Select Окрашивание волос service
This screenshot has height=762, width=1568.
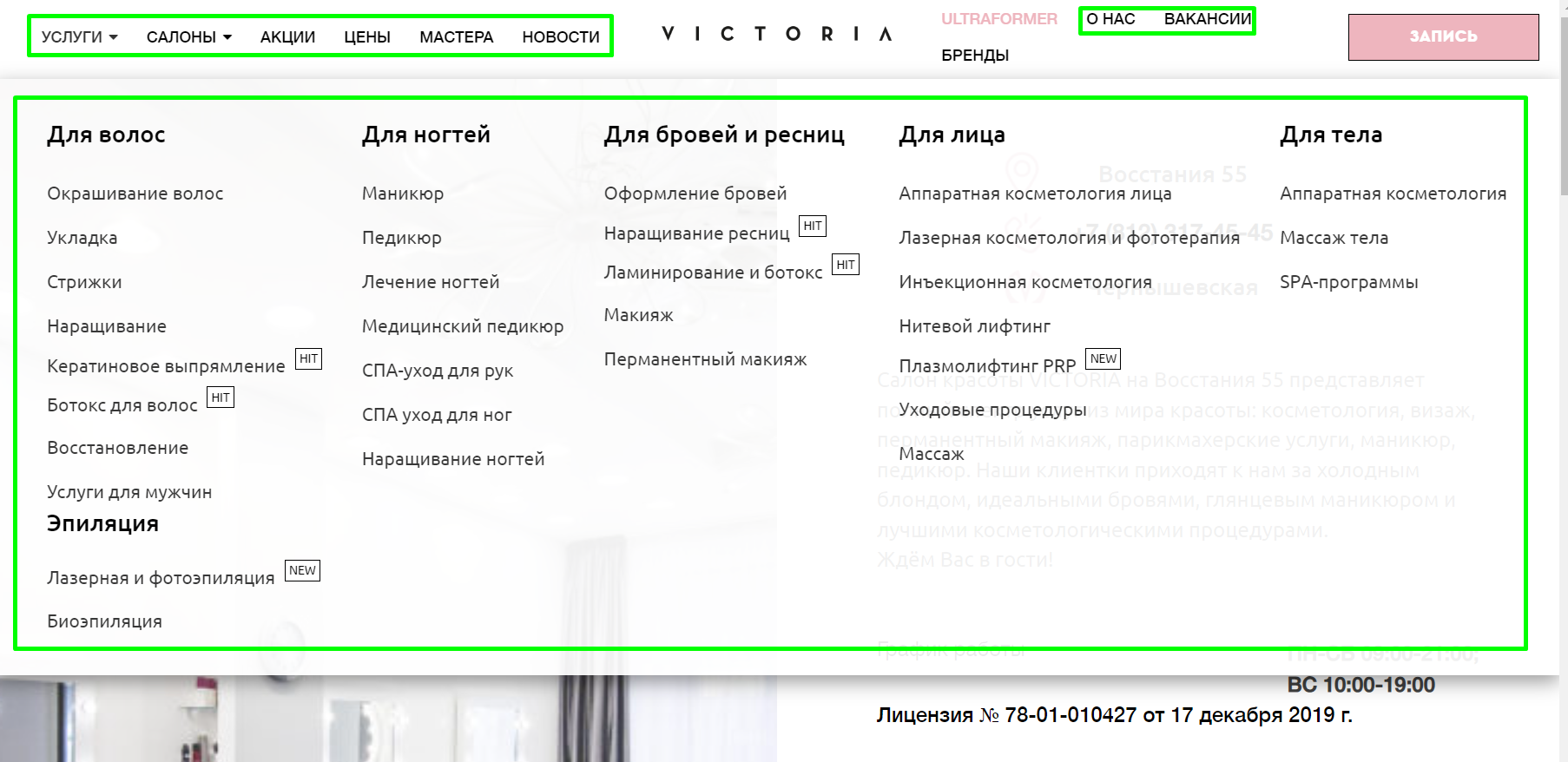click(x=135, y=194)
